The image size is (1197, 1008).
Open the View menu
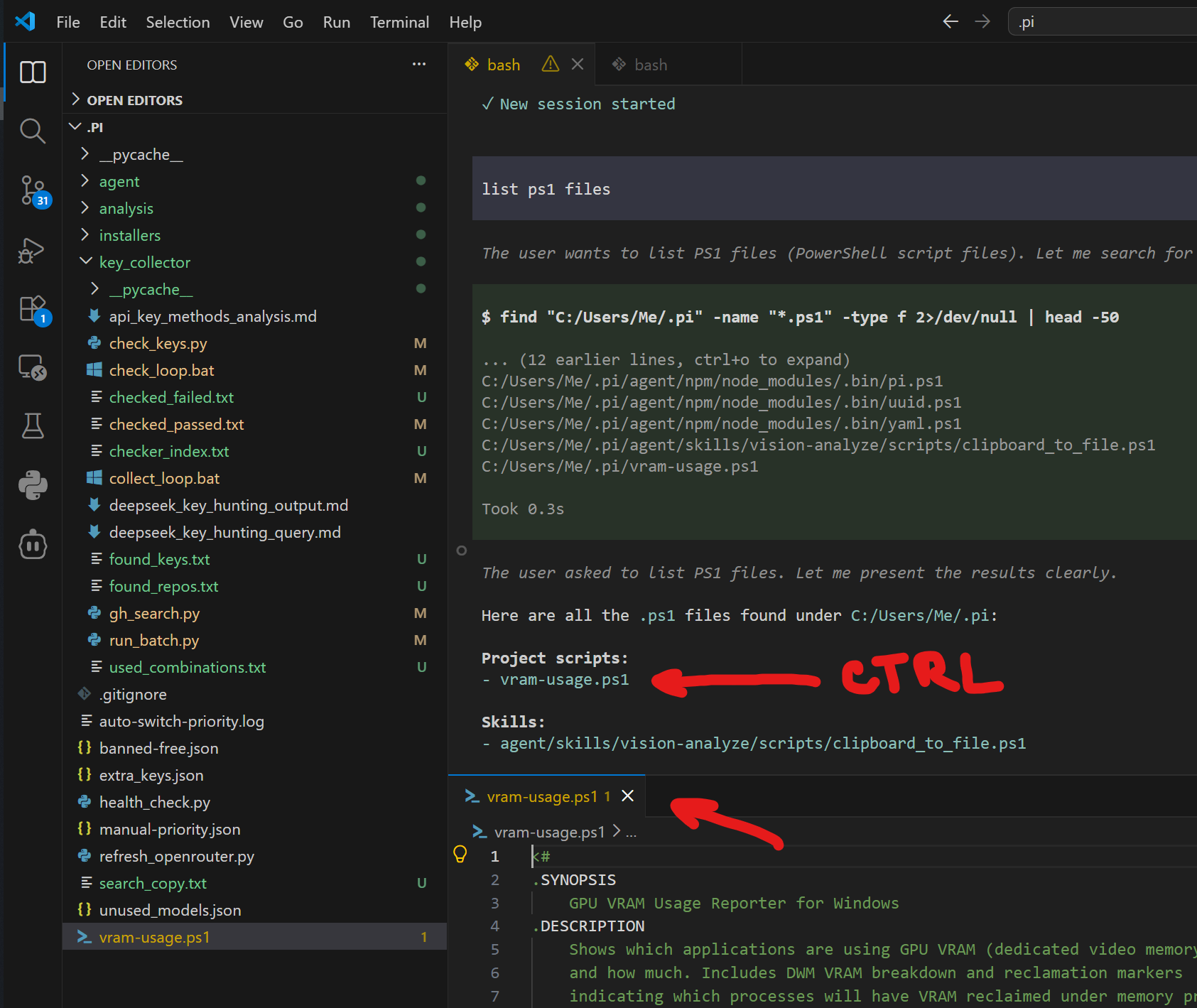pos(246,22)
